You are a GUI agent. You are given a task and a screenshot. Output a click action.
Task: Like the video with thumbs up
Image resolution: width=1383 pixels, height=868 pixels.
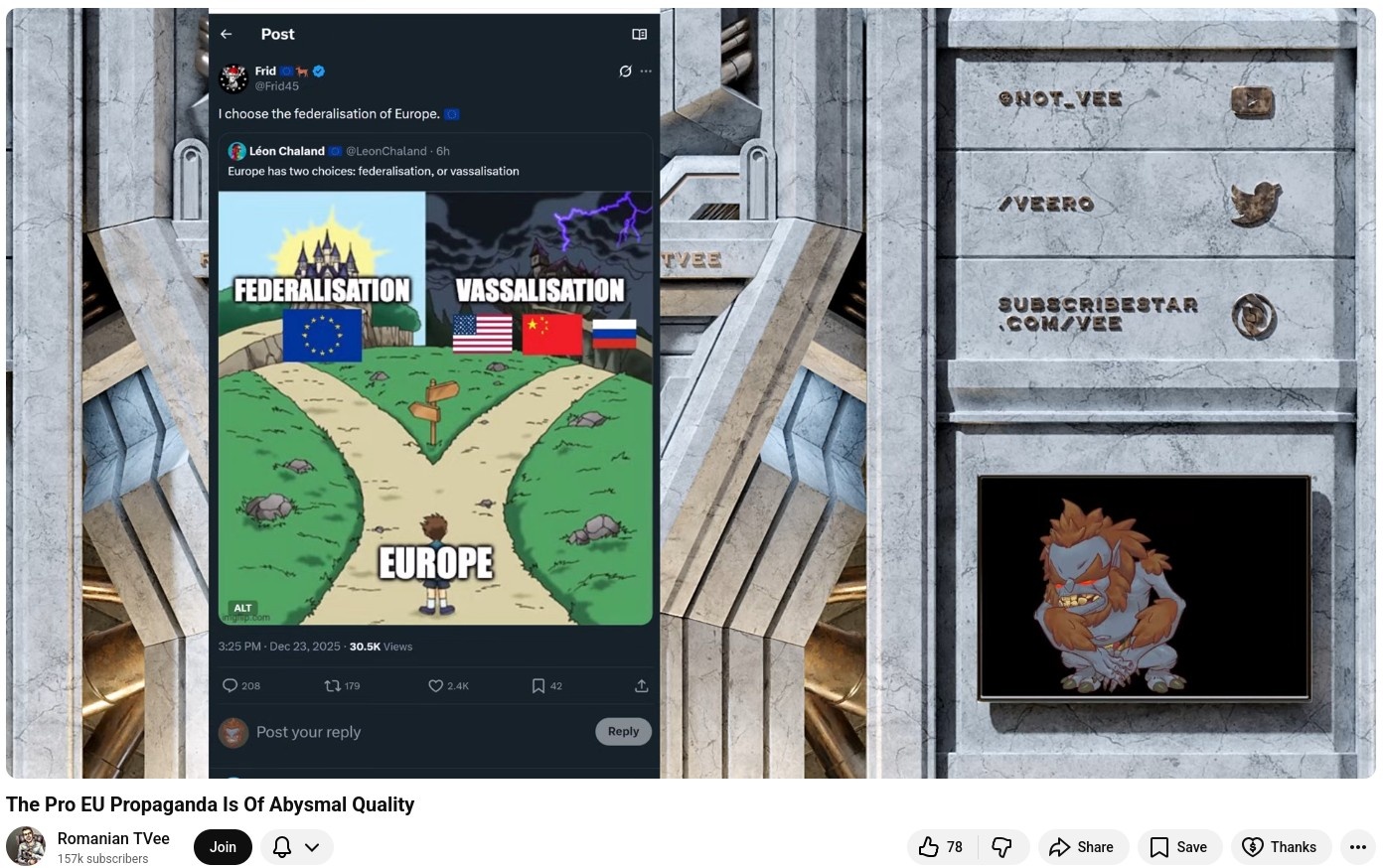click(941, 847)
